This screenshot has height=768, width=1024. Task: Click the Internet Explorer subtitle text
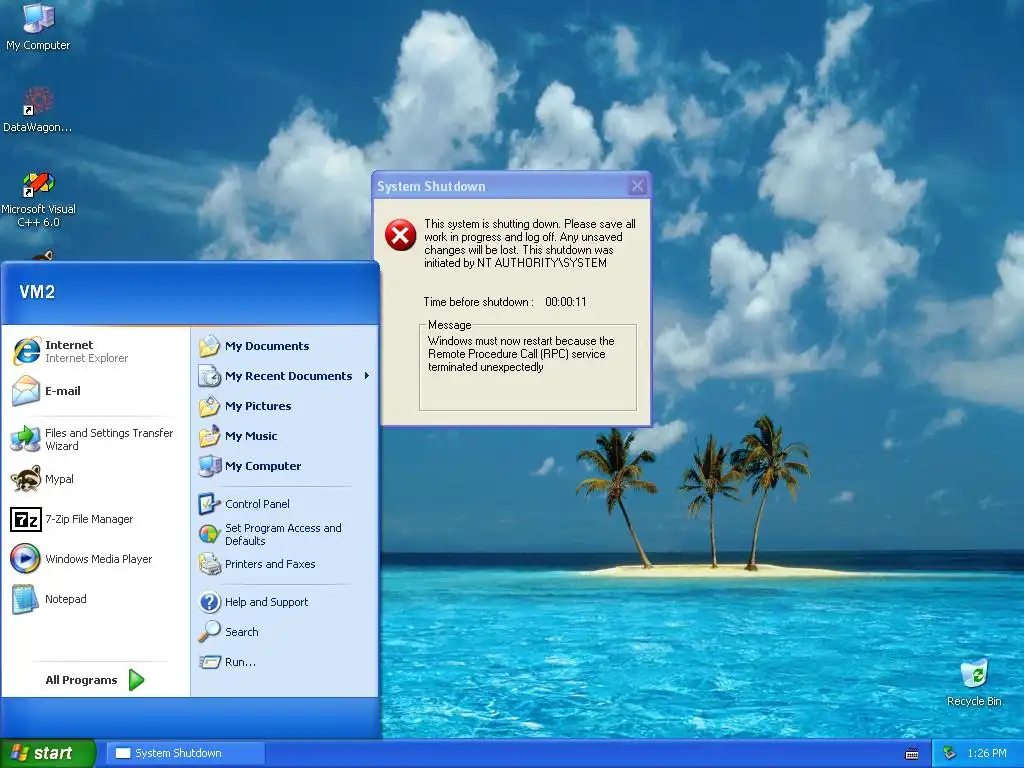point(86,358)
